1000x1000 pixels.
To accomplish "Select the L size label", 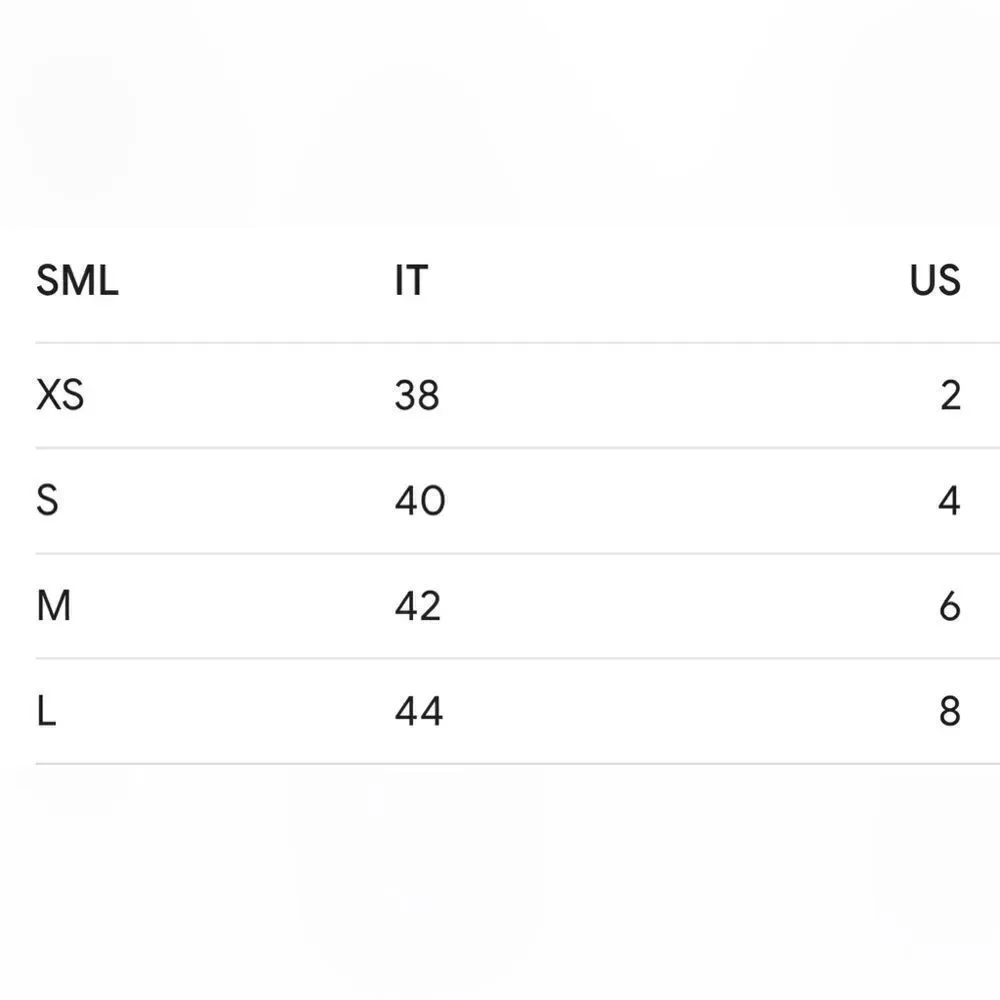I will point(45,712).
